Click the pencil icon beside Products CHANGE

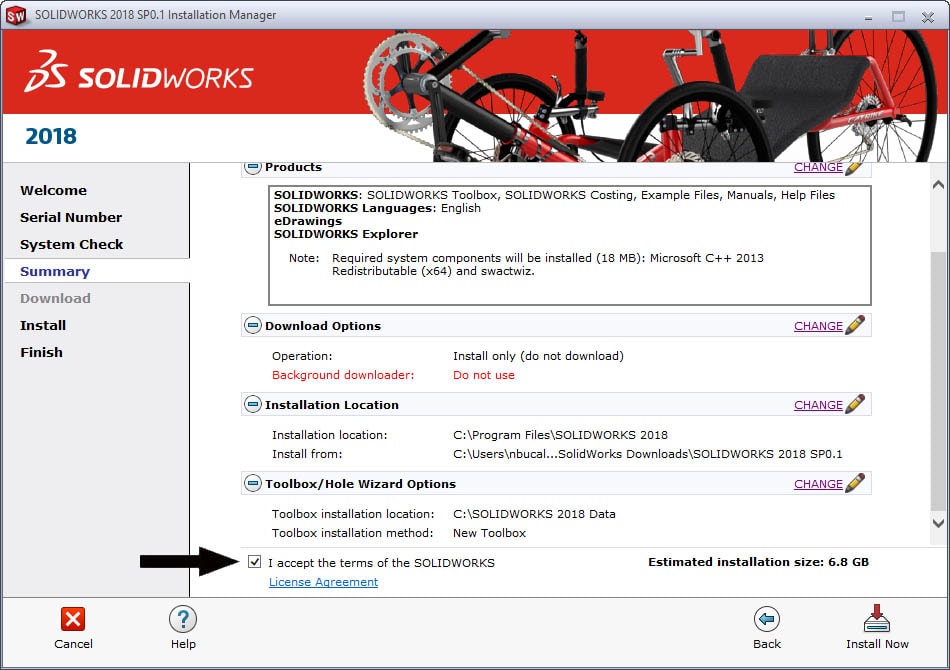tap(854, 168)
